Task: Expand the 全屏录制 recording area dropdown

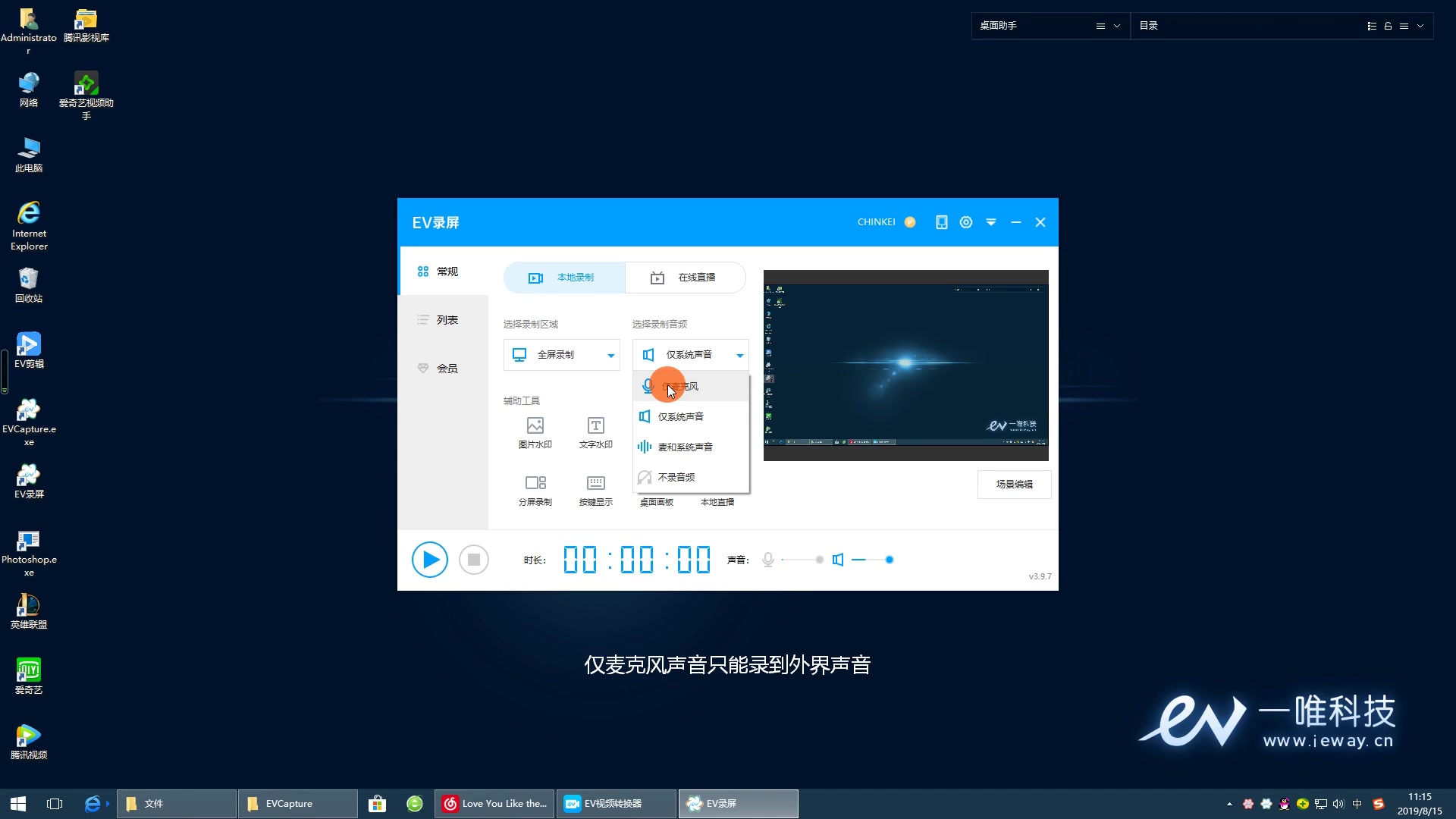Action: pos(561,354)
